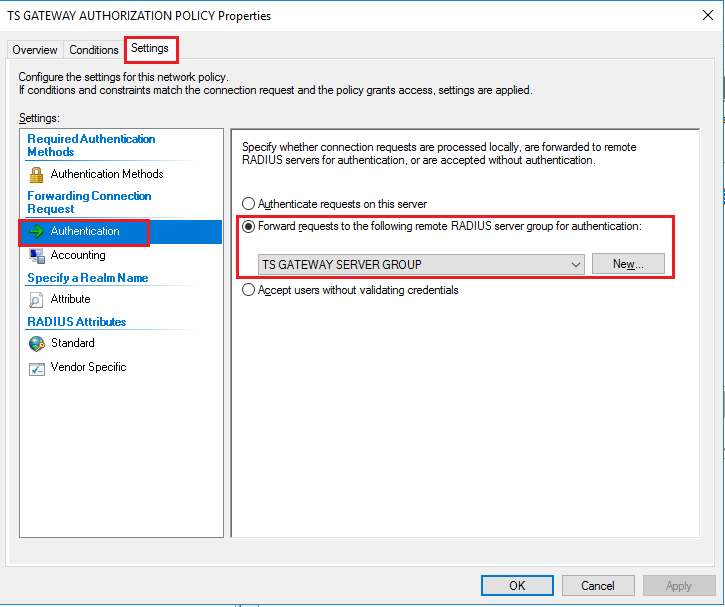
Task: Select Authenticate requests on this server
Action: pos(249,204)
